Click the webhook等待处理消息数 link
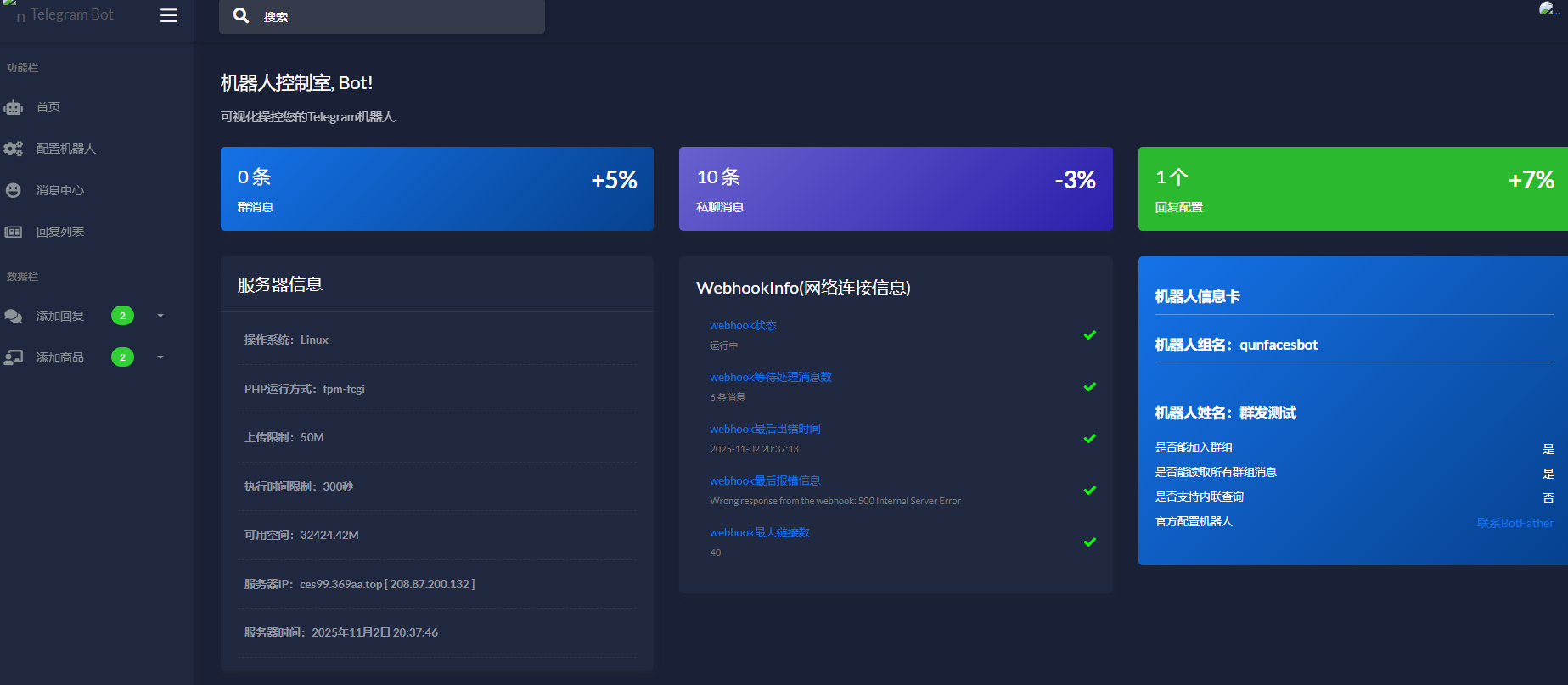Viewport: 1568px width, 685px height. click(x=771, y=378)
